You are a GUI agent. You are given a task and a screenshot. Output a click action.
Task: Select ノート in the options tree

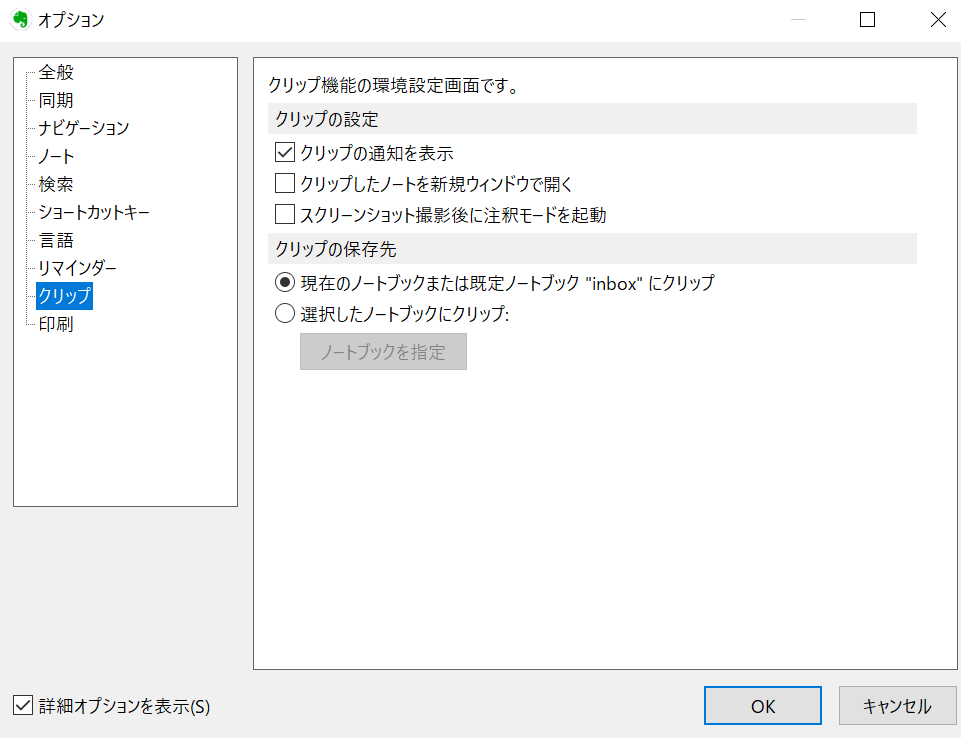click(x=56, y=156)
